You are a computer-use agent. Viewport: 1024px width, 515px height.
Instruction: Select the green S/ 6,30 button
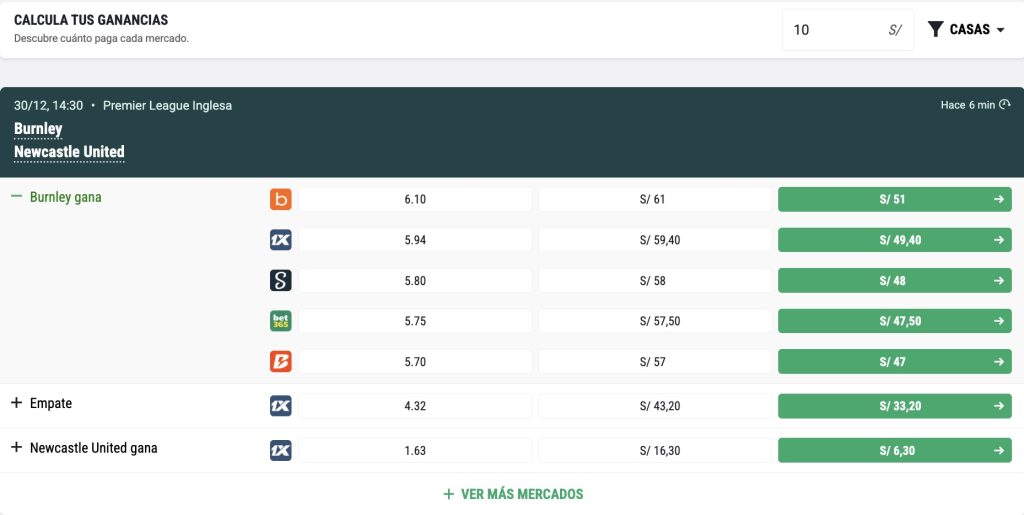[894, 450]
